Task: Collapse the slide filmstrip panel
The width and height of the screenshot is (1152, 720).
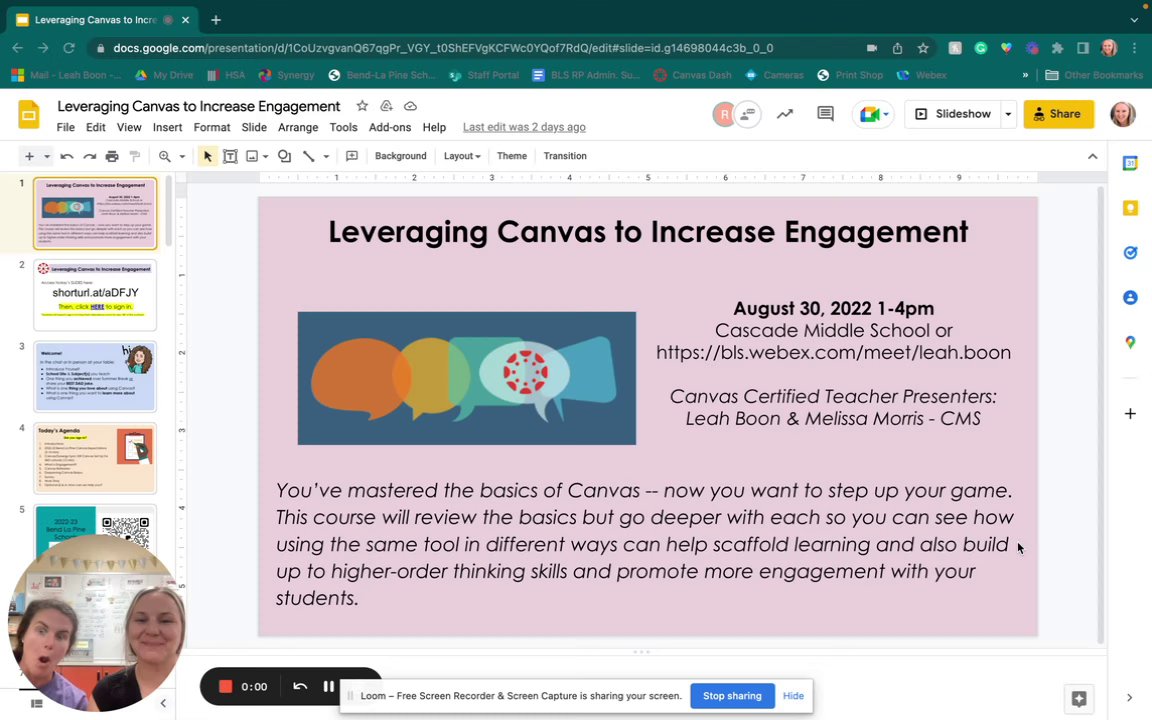Action: [x=163, y=703]
